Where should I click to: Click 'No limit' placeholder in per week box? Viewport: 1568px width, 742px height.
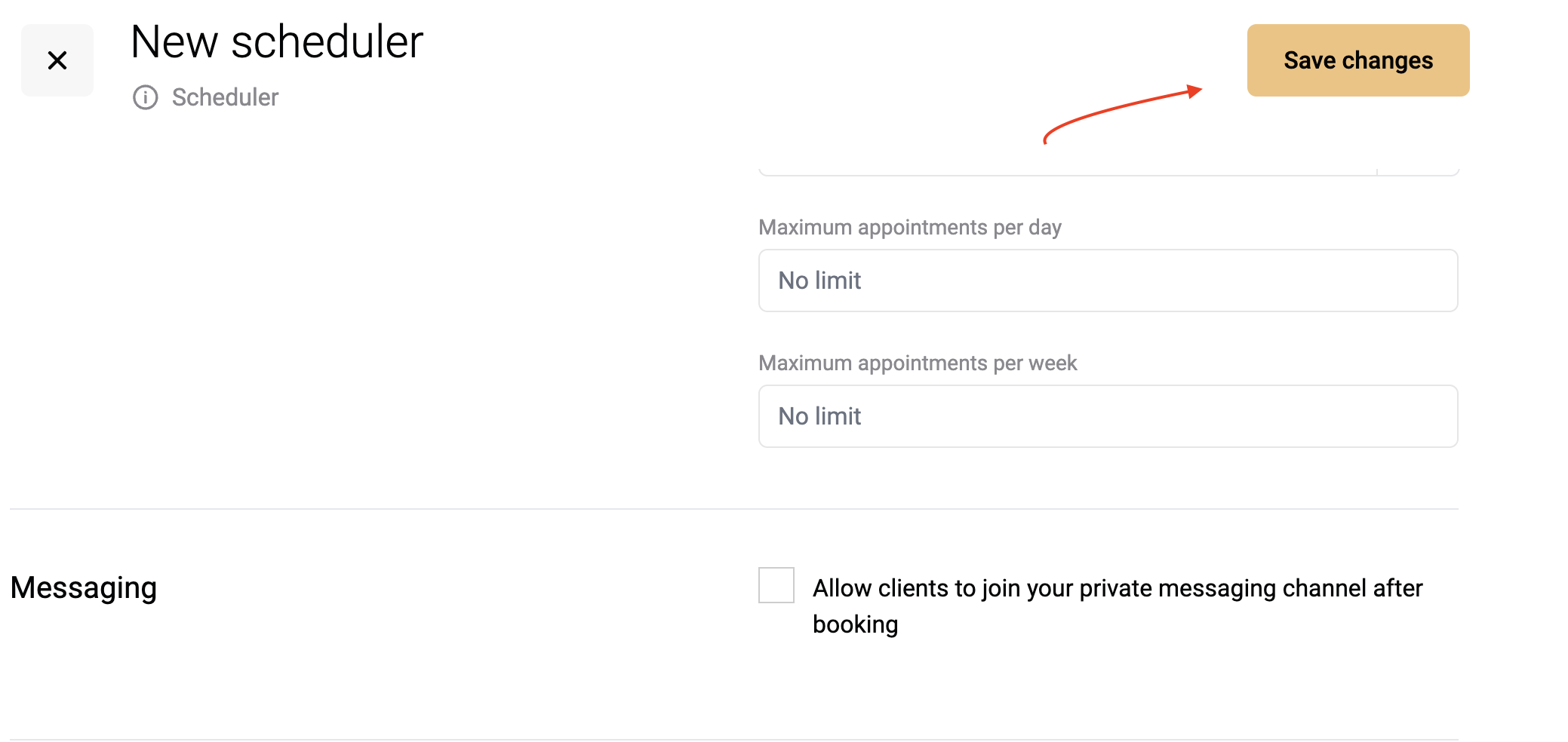(x=819, y=416)
